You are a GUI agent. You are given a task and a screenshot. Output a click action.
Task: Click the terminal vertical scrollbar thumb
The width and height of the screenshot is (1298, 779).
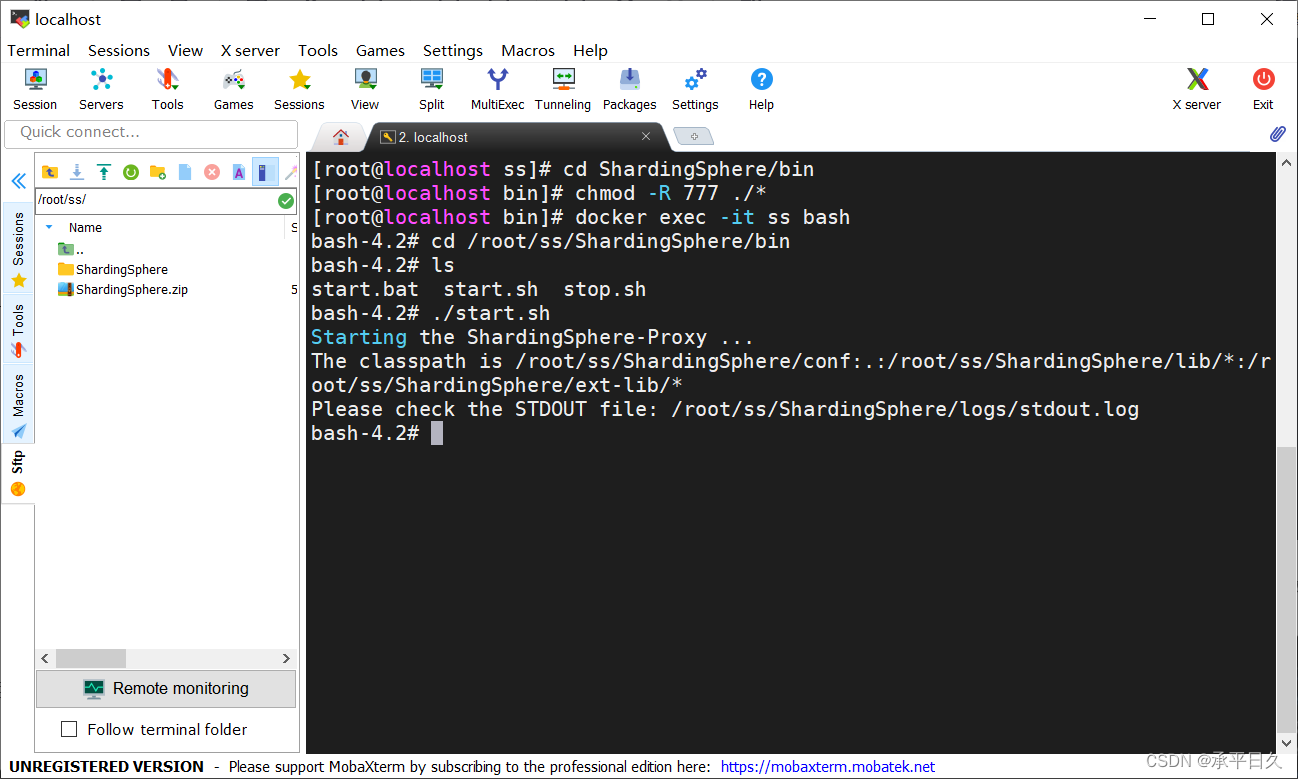[1287, 590]
